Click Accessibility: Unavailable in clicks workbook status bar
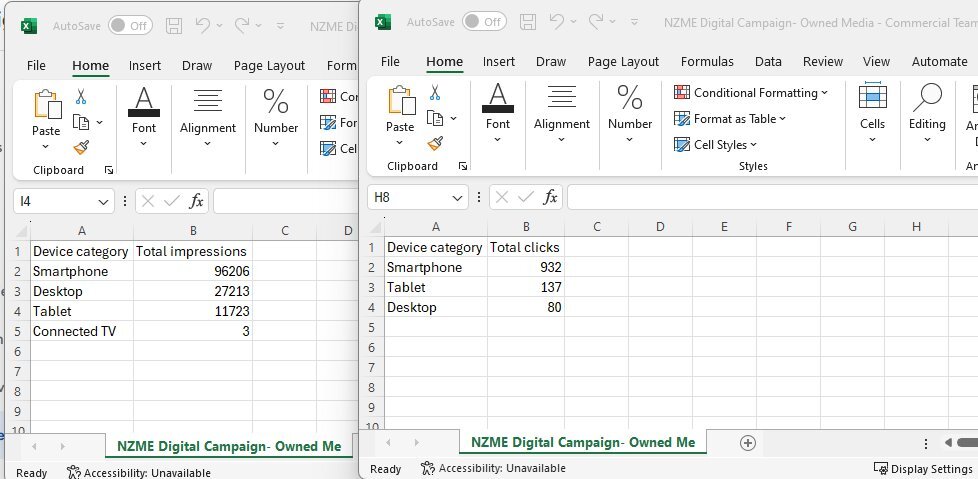This screenshot has width=978, height=479. pyautogui.click(x=493, y=468)
